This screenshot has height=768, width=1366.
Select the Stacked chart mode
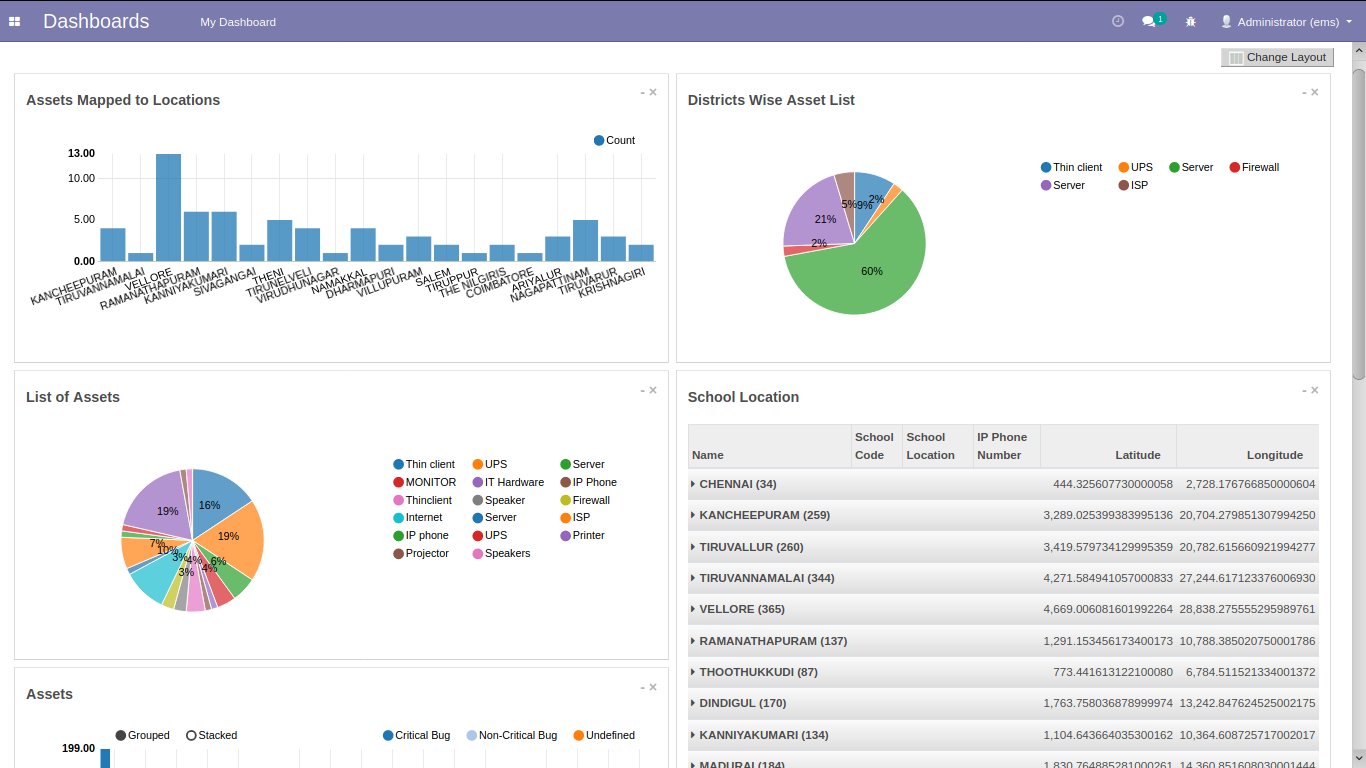(211, 735)
